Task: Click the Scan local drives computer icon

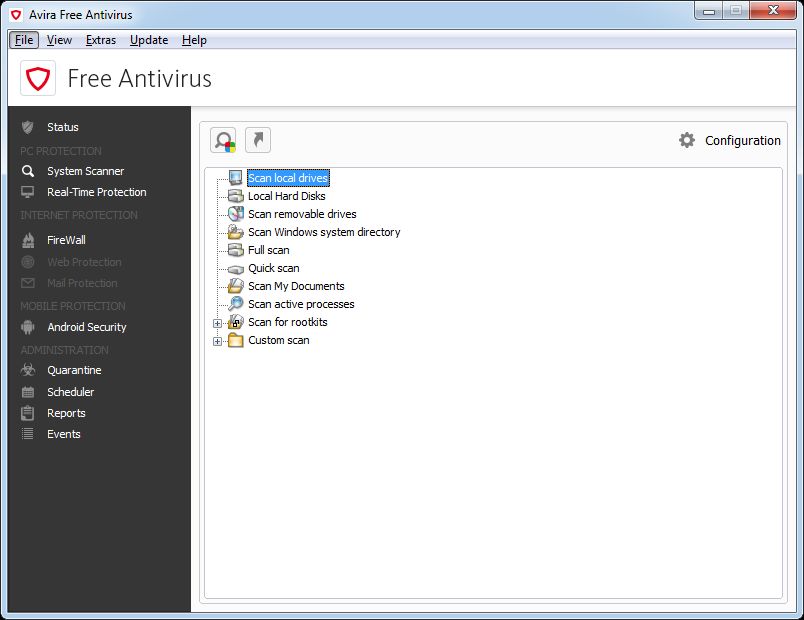Action: coord(235,178)
